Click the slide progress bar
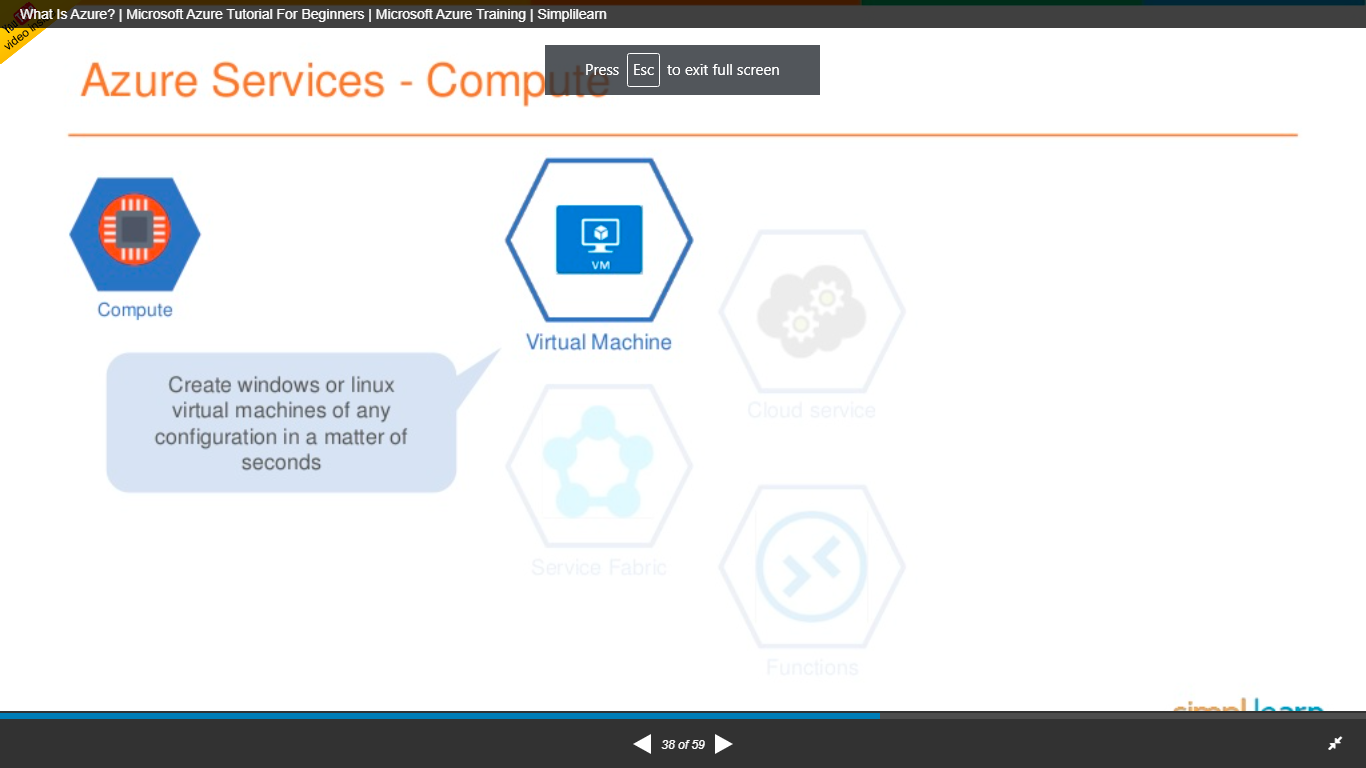Image resolution: width=1366 pixels, height=768 pixels. [x=683, y=715]
